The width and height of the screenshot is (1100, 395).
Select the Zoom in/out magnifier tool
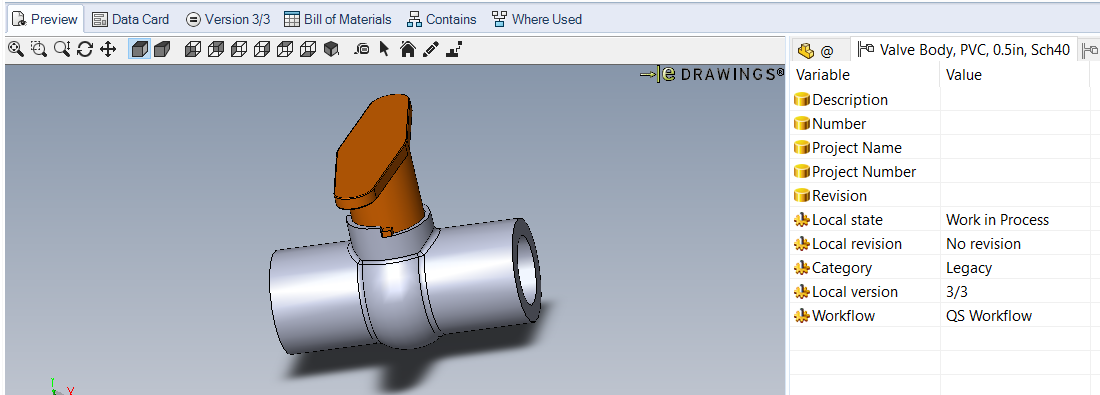point(62,49)
